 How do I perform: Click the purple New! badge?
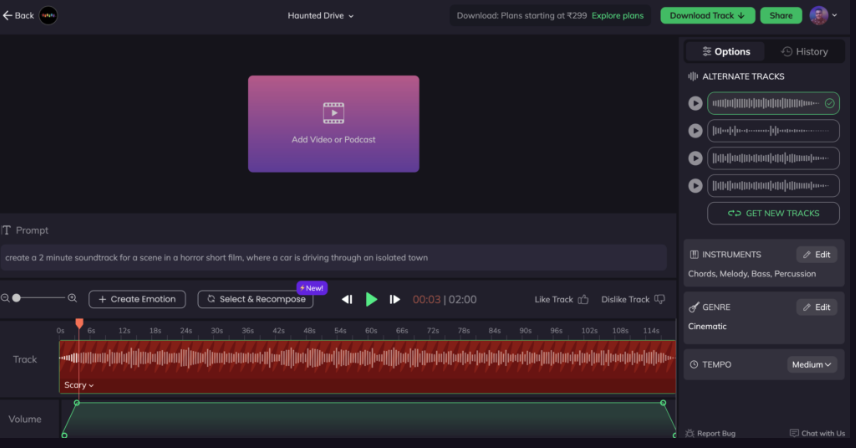(312, 288)
